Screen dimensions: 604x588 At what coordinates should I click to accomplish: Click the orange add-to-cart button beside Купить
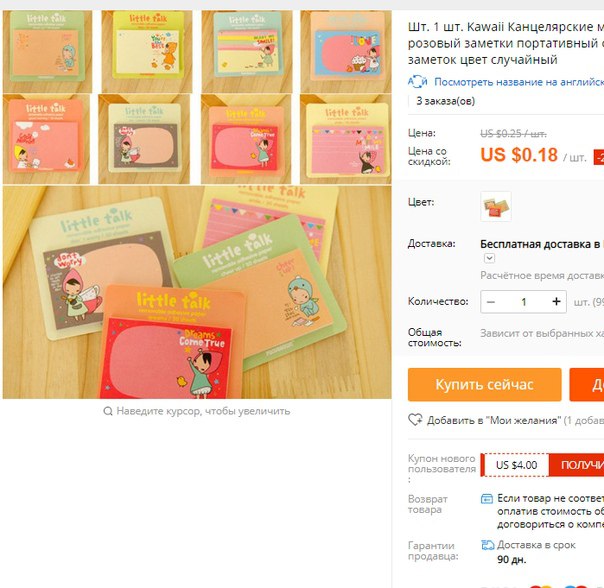(x=587, y=385)
